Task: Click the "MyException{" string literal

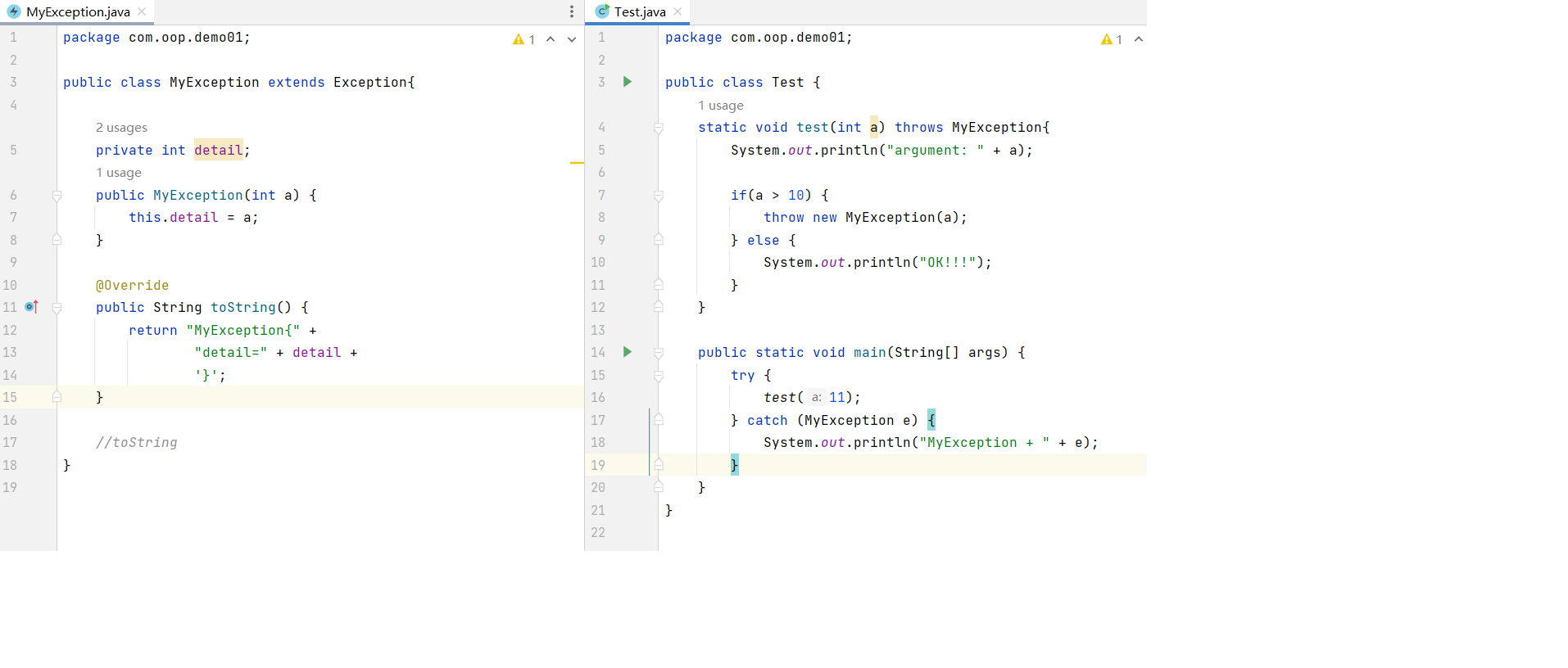Action: coord(243,330)
